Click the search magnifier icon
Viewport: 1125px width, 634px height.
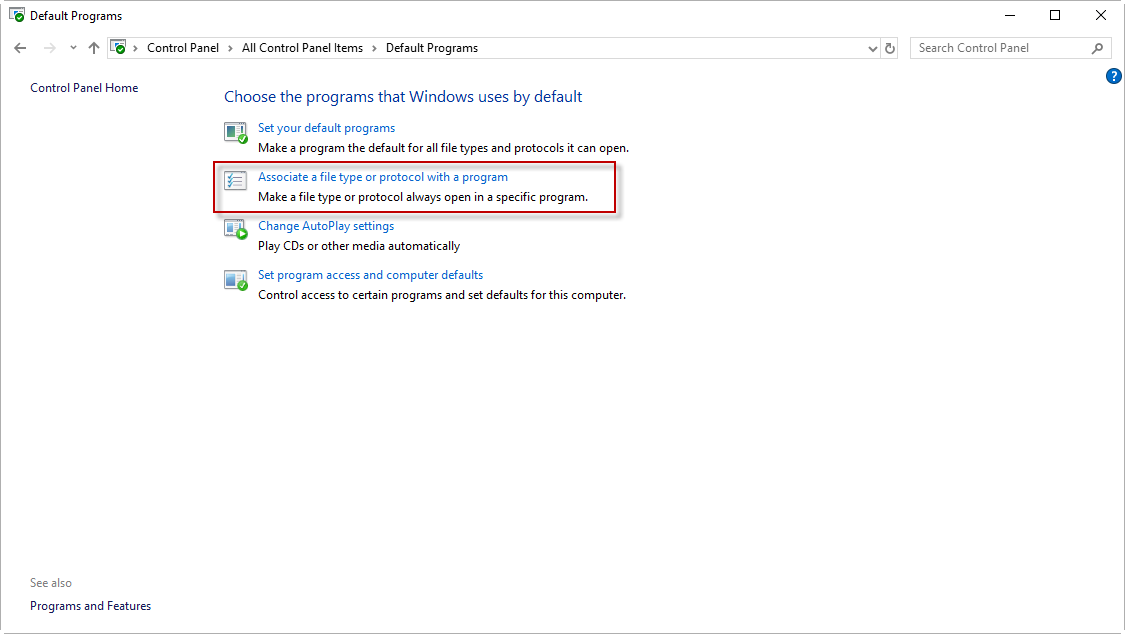coord(1097,48)
